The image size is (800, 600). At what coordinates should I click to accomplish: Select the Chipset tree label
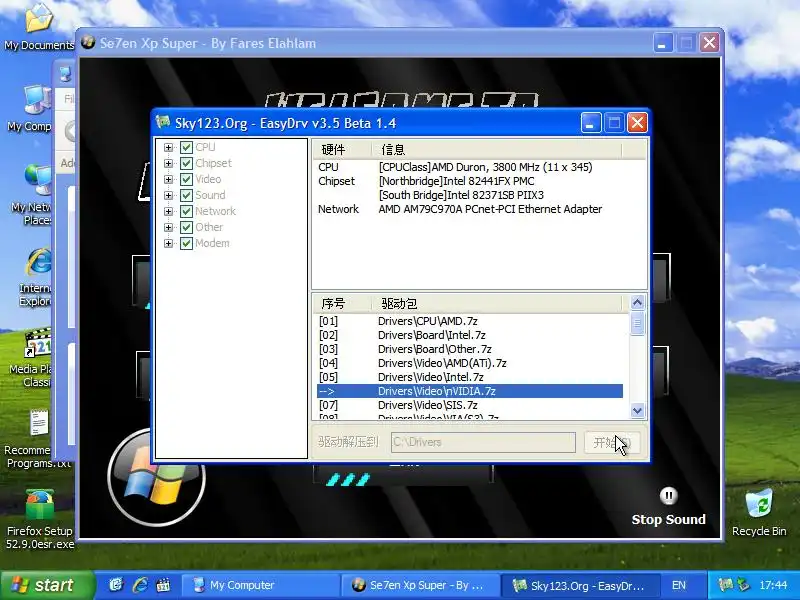click(x=213, y=163)
